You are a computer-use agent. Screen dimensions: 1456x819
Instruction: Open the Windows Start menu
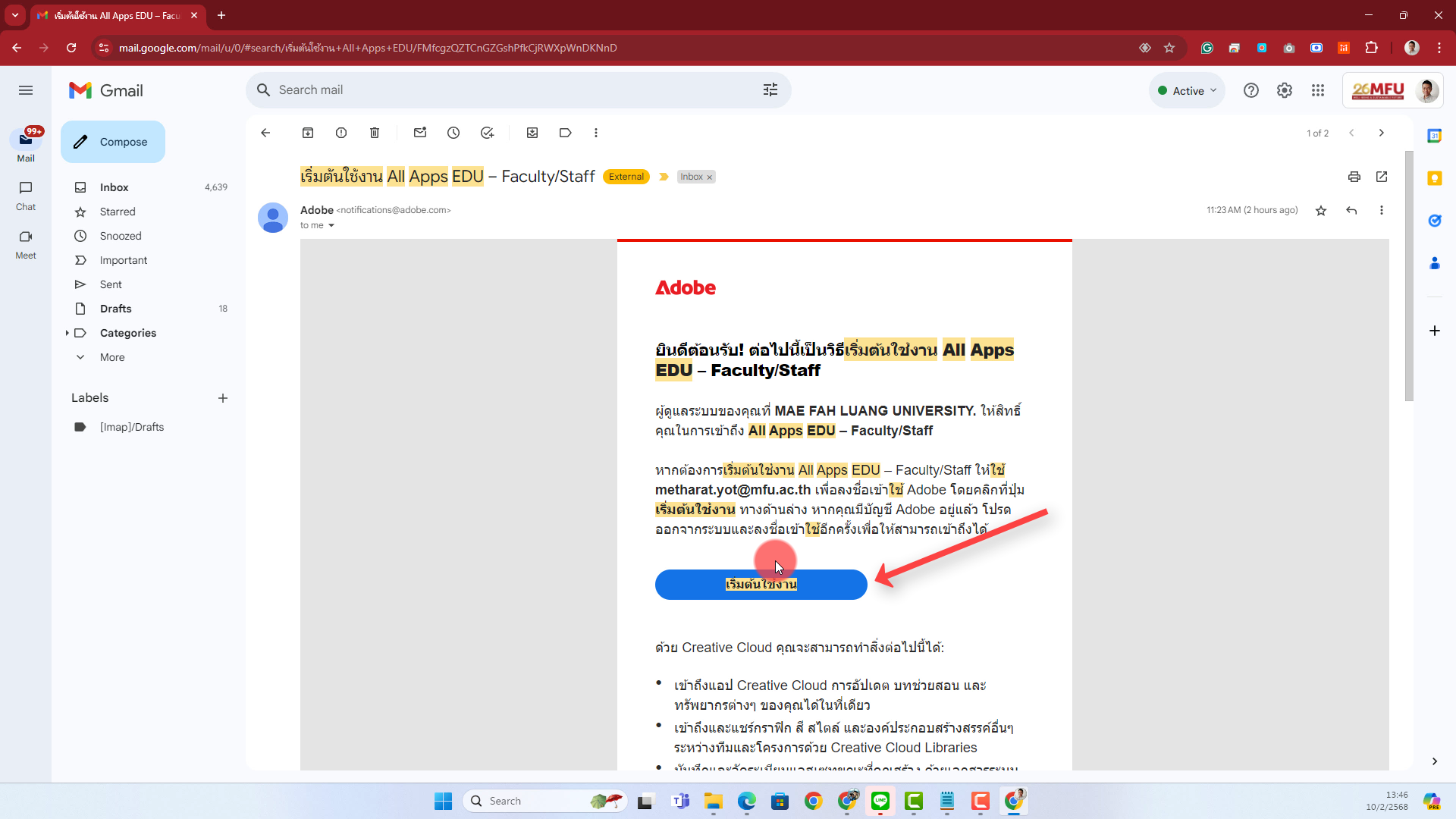pyautogui.click(x=443, y=801)
